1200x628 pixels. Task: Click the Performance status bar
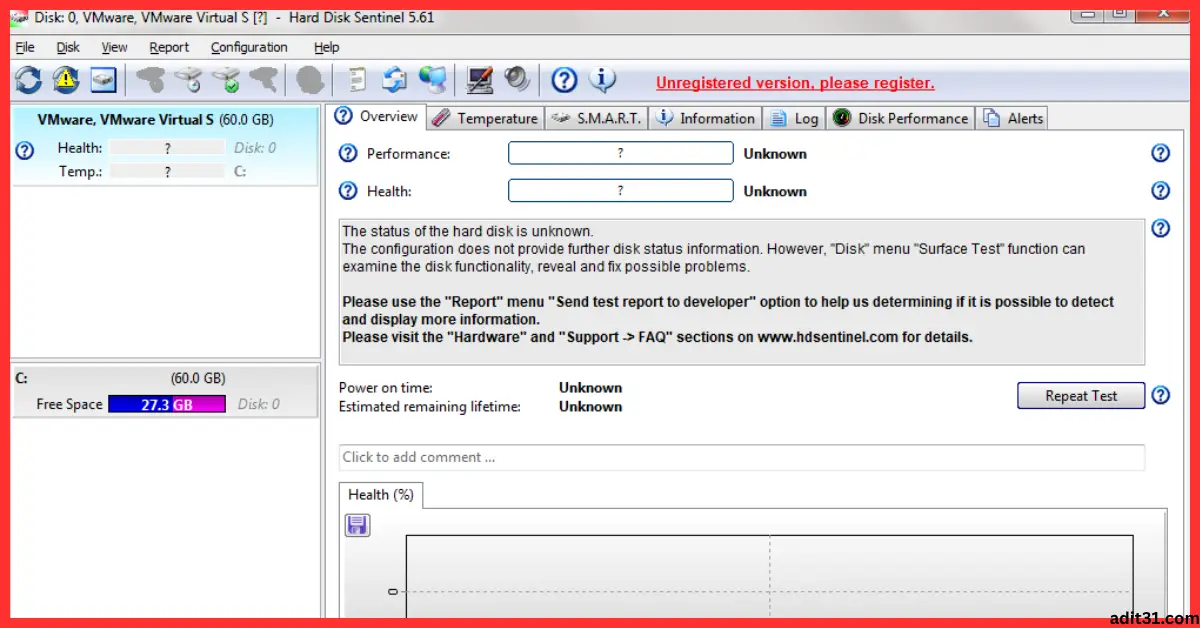tap(620, 153)
